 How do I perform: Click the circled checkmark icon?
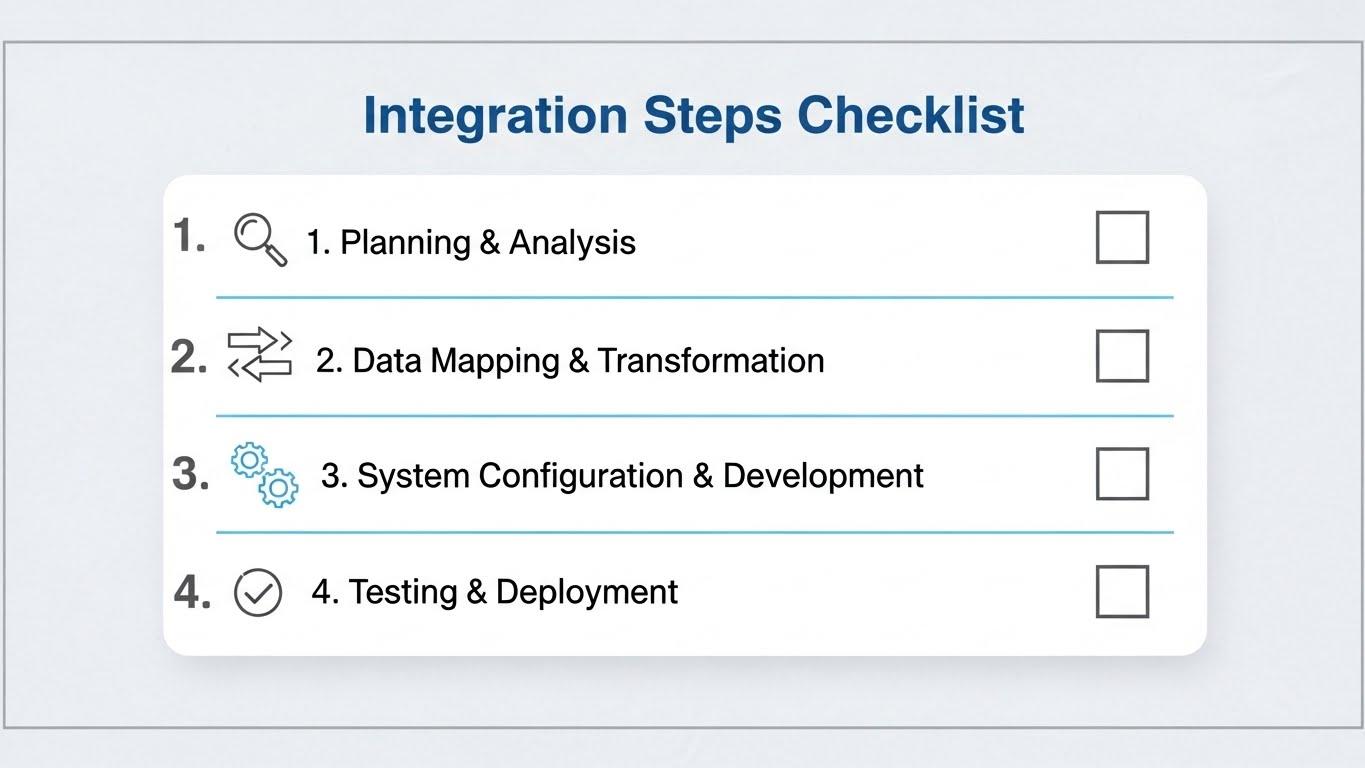point(258,592)
